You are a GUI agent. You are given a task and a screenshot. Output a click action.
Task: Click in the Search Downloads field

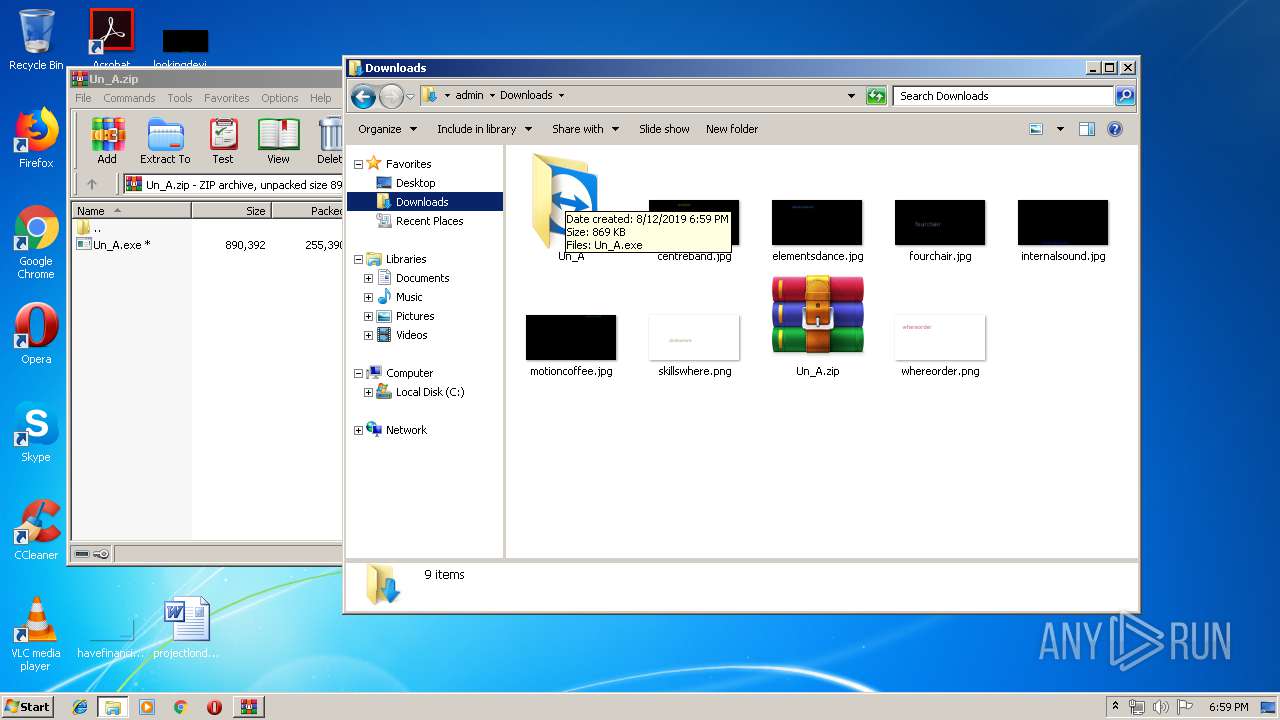coord(1003,96)
